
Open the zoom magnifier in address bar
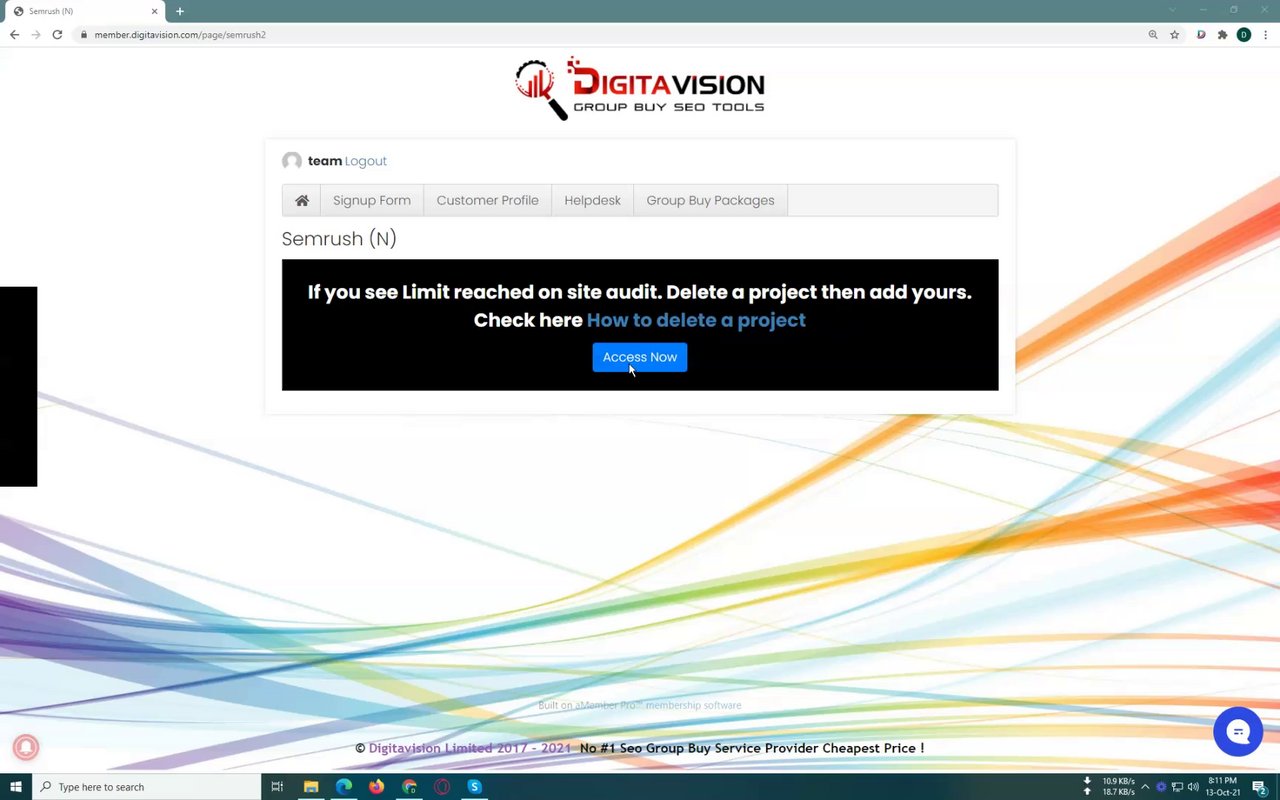pyautogui.click(x=1153, y=34)
